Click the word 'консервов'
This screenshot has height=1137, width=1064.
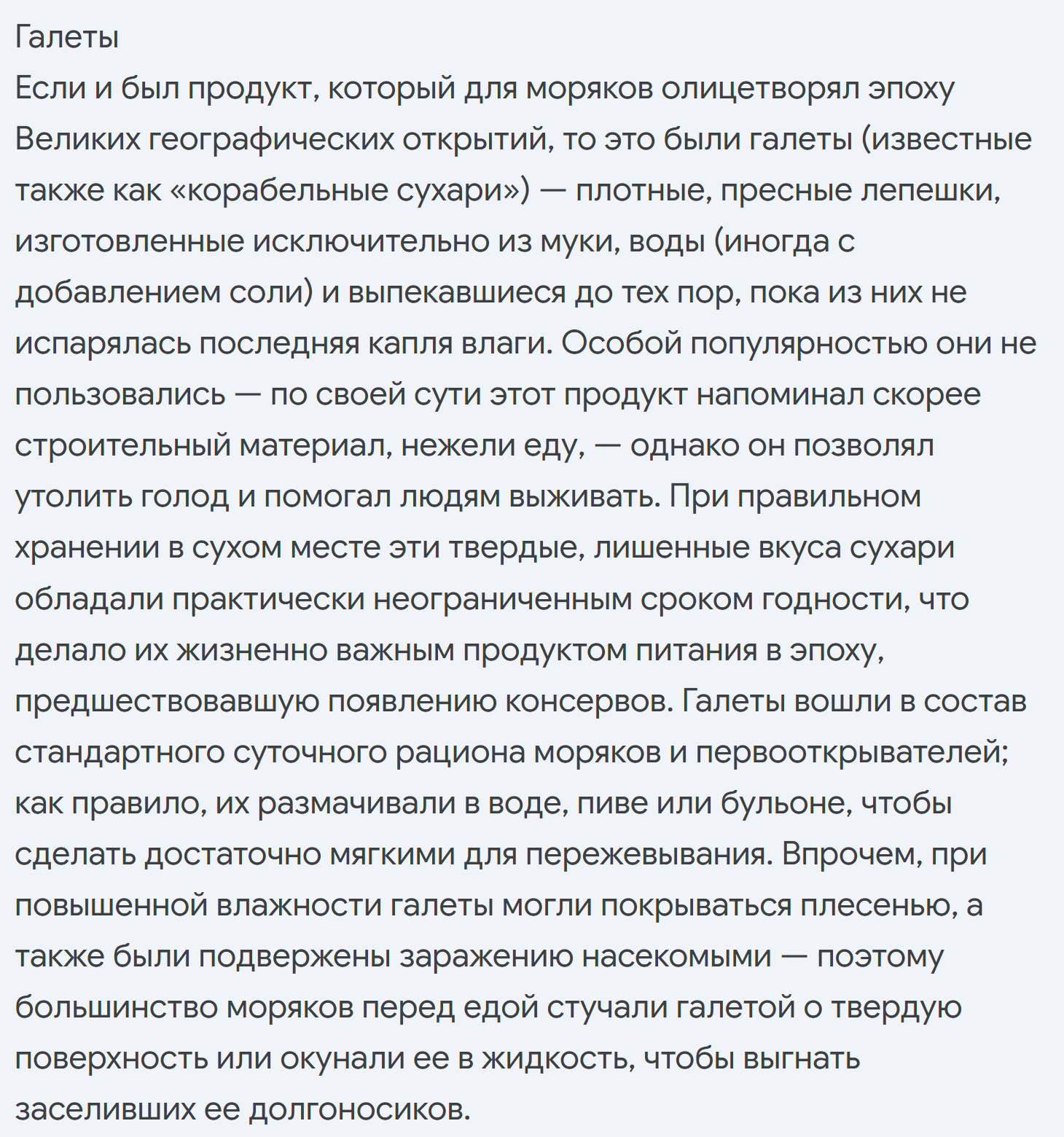[588, 701]
